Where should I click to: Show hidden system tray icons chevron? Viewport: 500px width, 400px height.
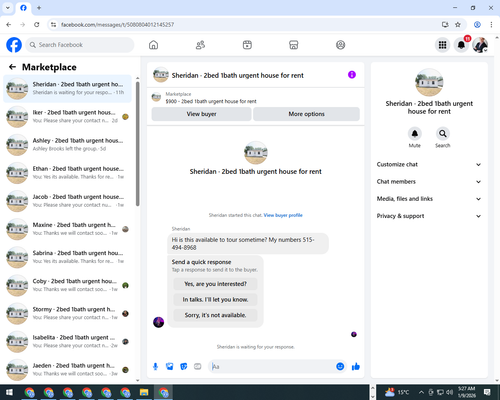[421, 392]
